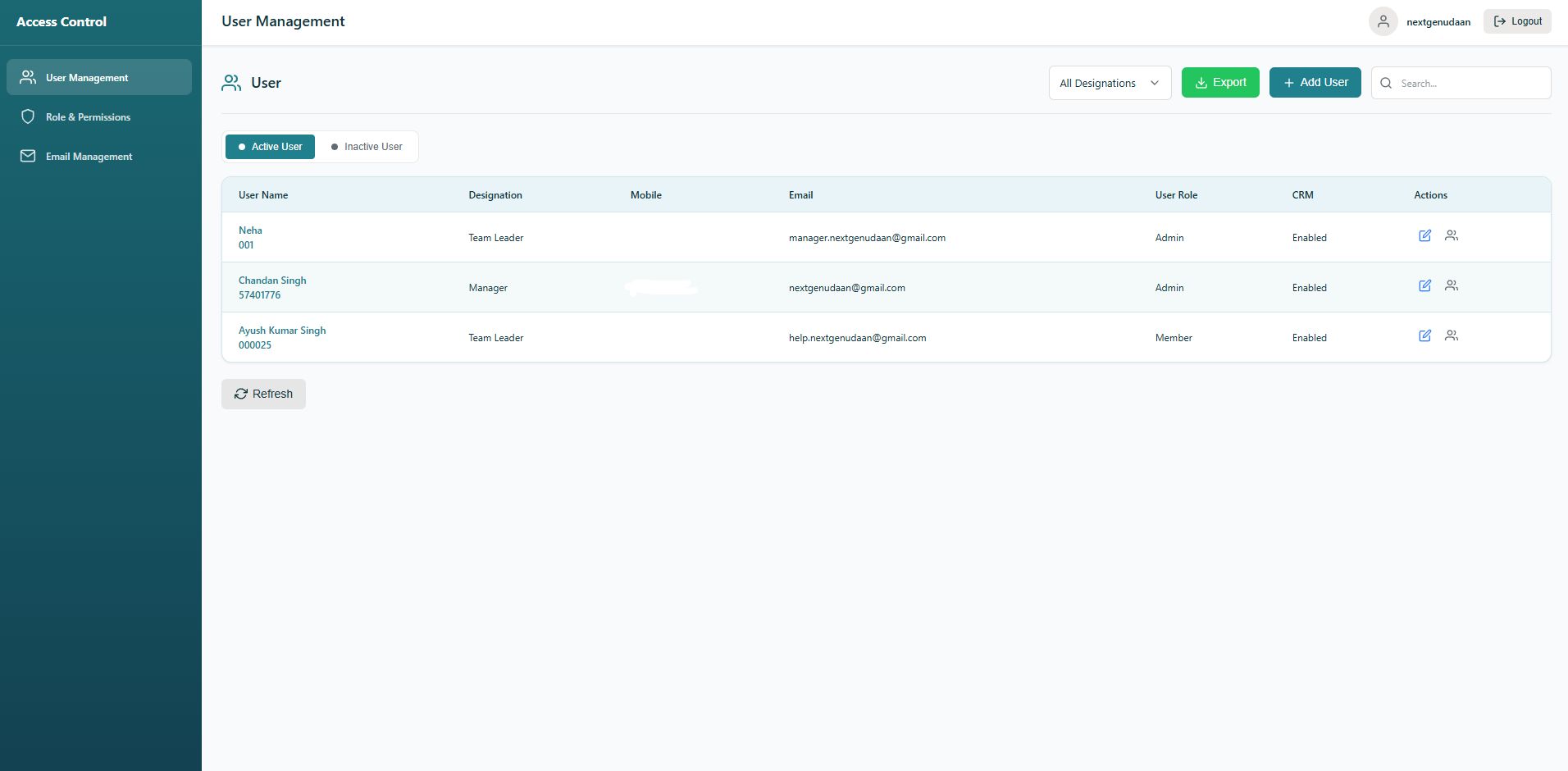Select the Active User tab
Screen dimensions: 1568x771
point(270,146)
